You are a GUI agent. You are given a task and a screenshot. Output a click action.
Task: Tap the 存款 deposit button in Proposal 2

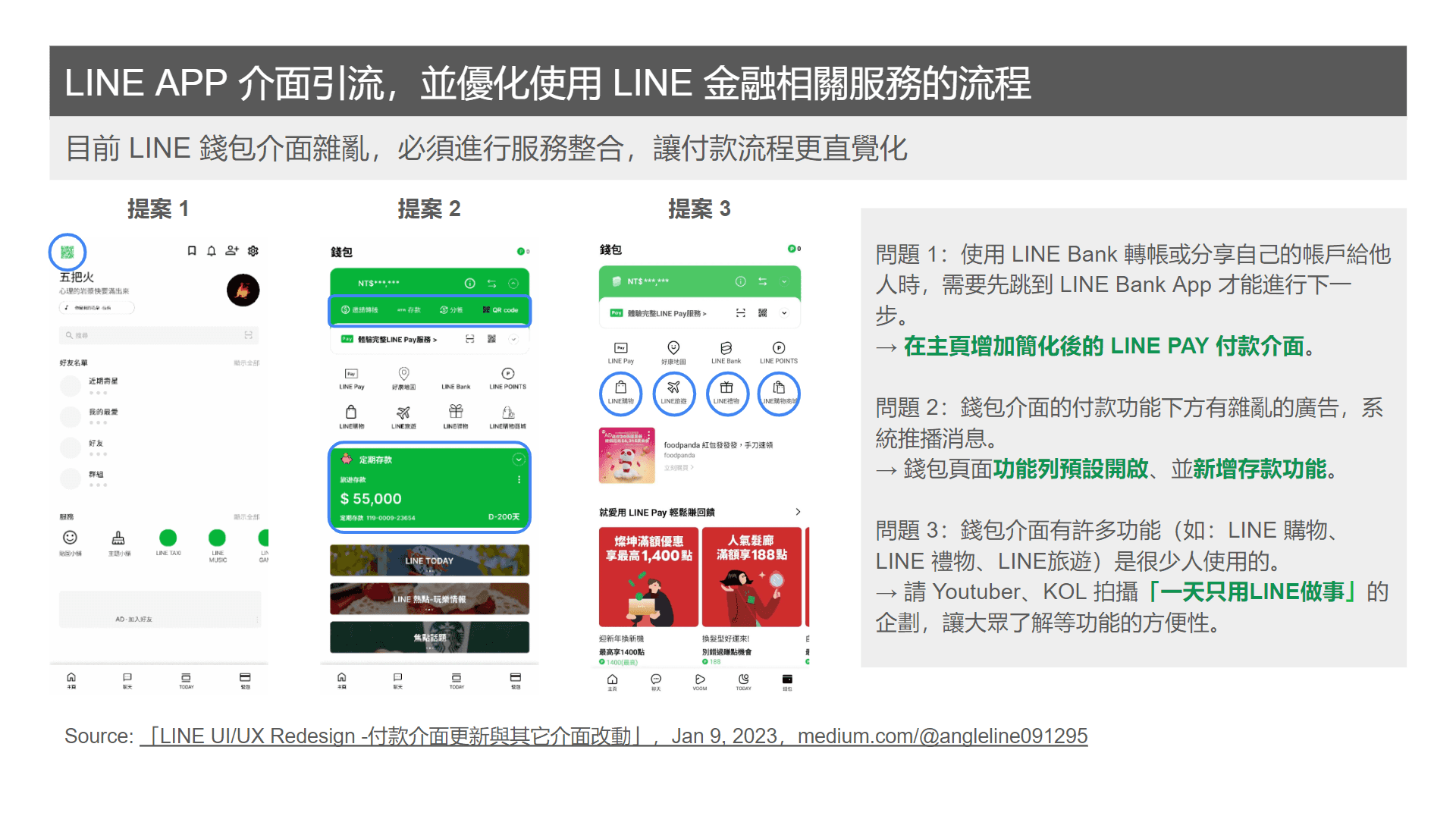409,310
